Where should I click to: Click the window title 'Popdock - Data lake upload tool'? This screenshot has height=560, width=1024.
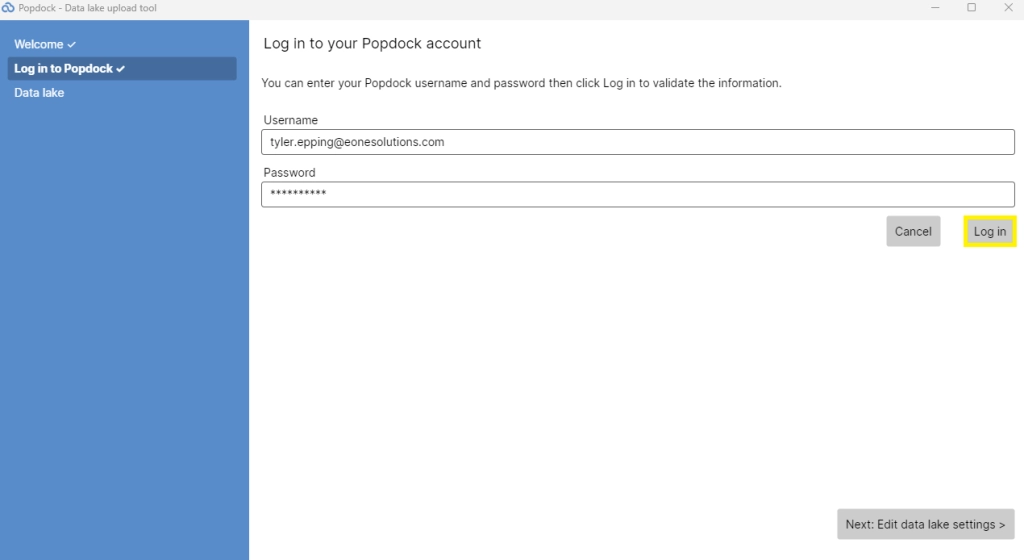[88, 8]
